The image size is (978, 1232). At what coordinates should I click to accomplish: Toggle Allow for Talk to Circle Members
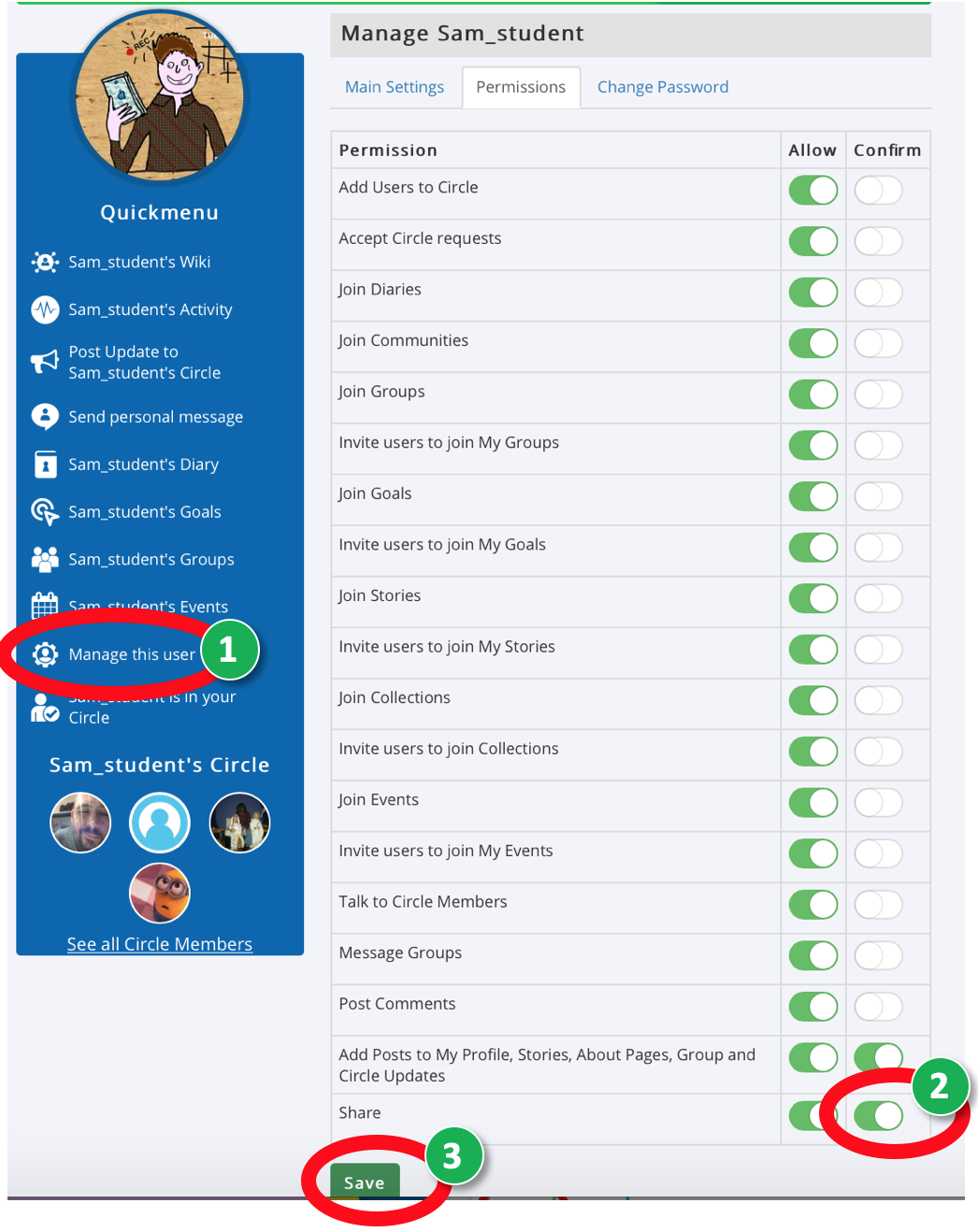(813, 905)
